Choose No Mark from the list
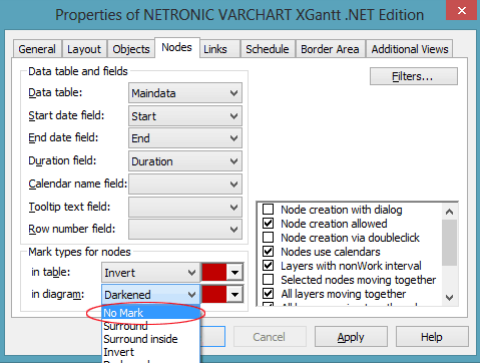480x363 pixels. pyautogui.click(x=151, y=313)
